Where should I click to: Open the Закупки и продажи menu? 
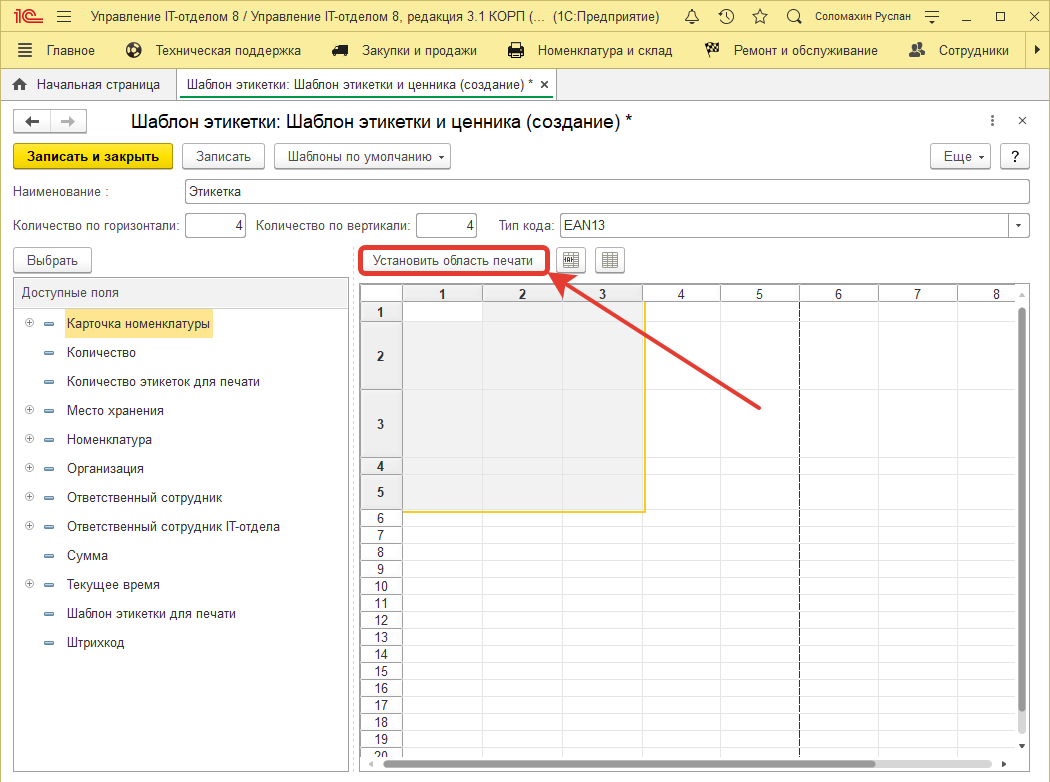[x=404, y=50]
